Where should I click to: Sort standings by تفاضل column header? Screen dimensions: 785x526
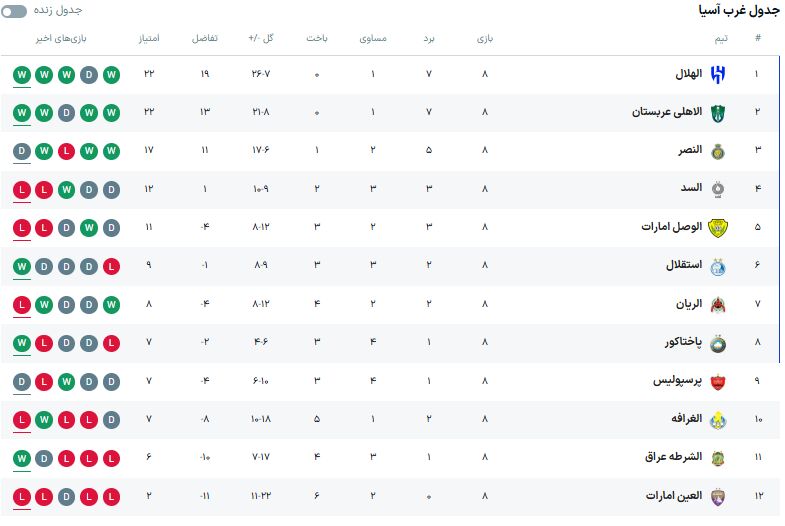(x=205, y=38)
